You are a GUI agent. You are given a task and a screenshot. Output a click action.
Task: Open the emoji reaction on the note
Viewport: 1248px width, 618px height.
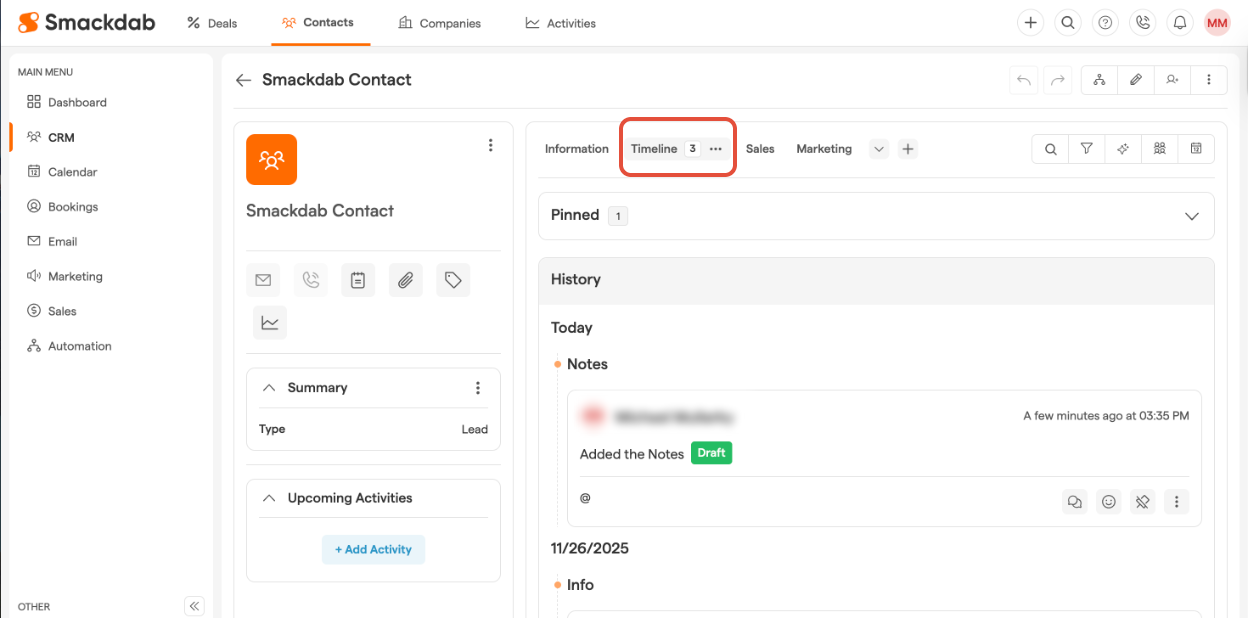tap(1108, 502)
